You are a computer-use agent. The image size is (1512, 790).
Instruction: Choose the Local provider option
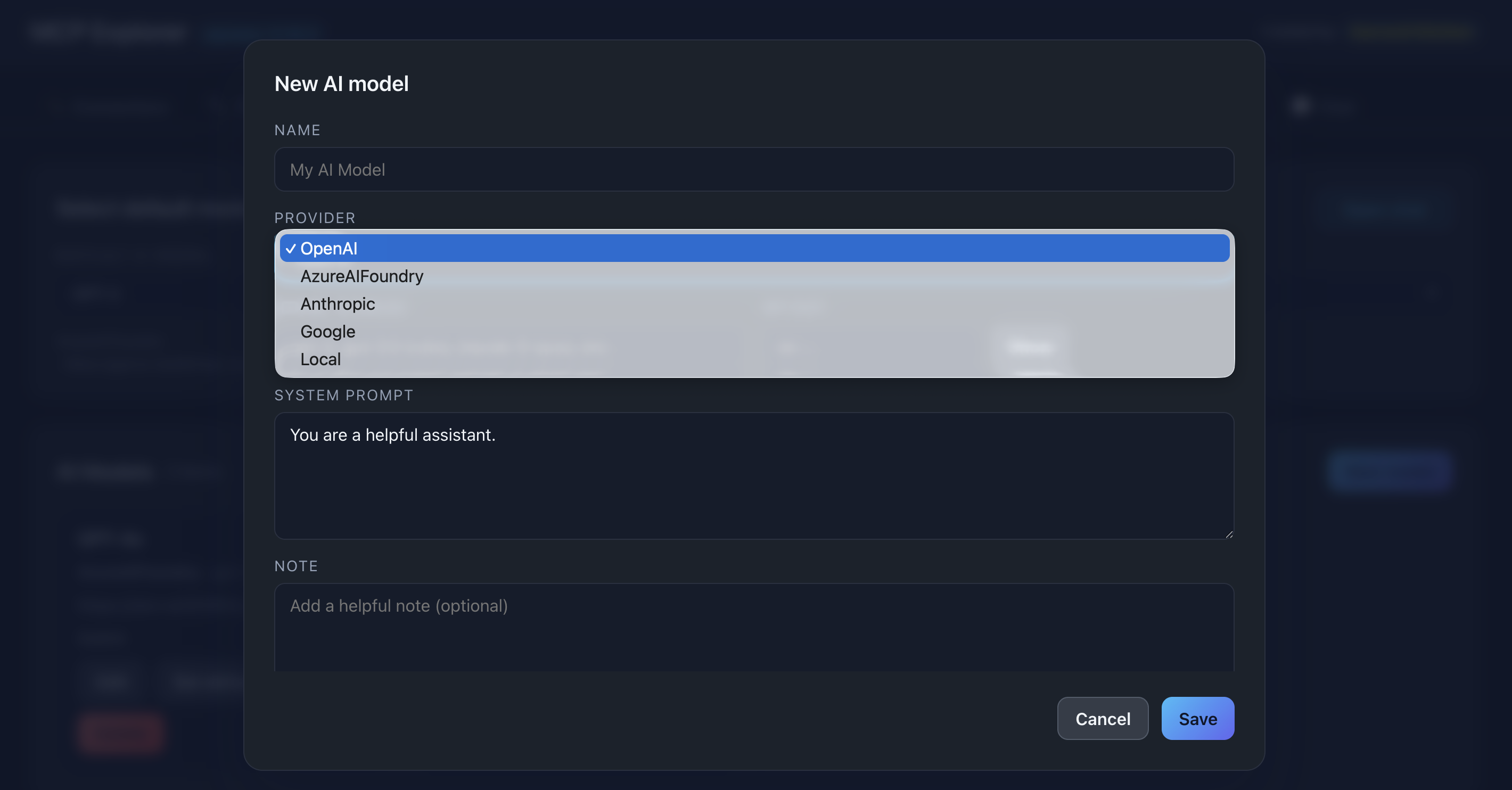pos(321,359)
